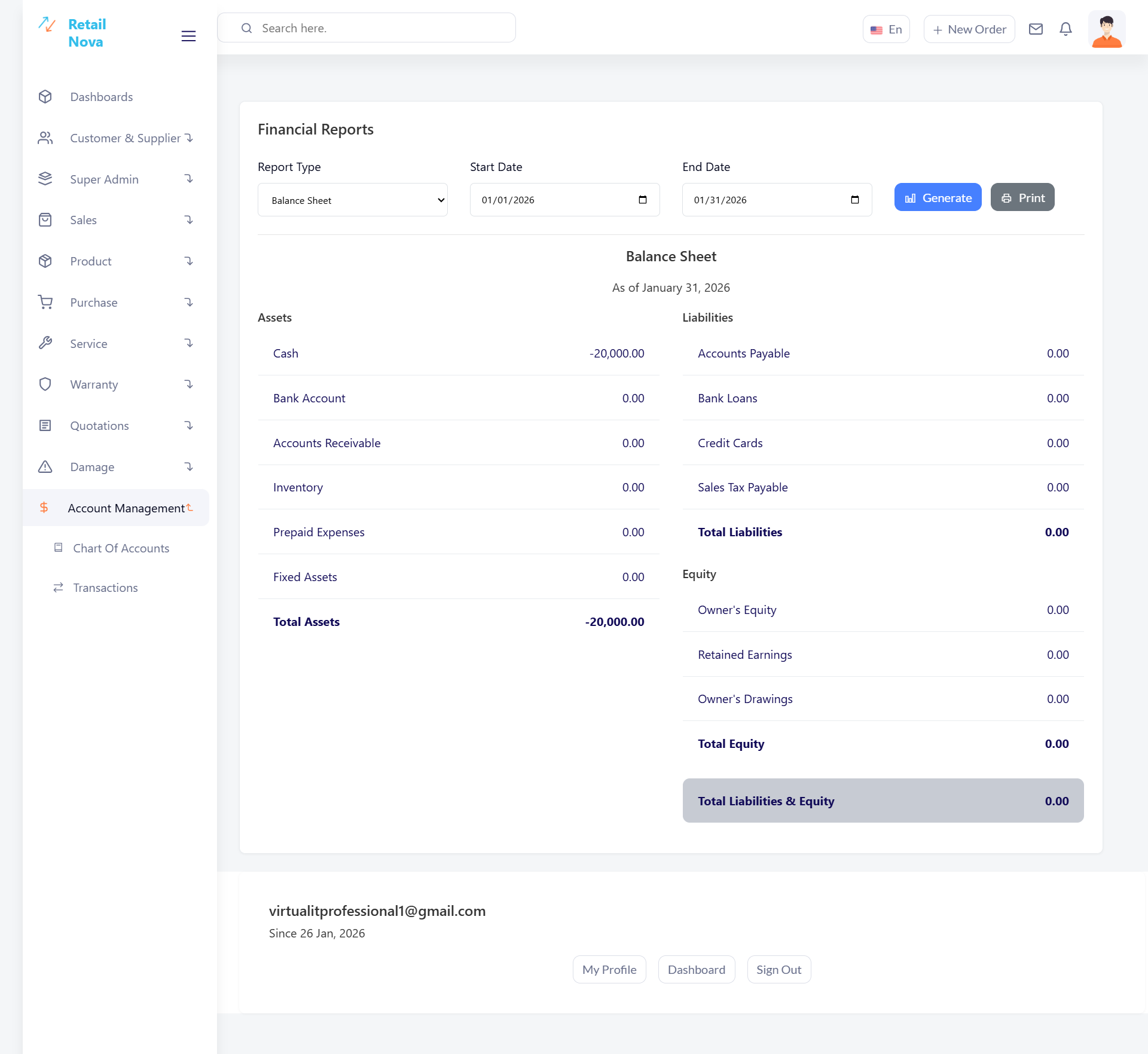Open the Report Type dropdown
Image resolution: width=1148 pixels, height=1054 pixels.
pyautogui.click(x=352, y=200)
